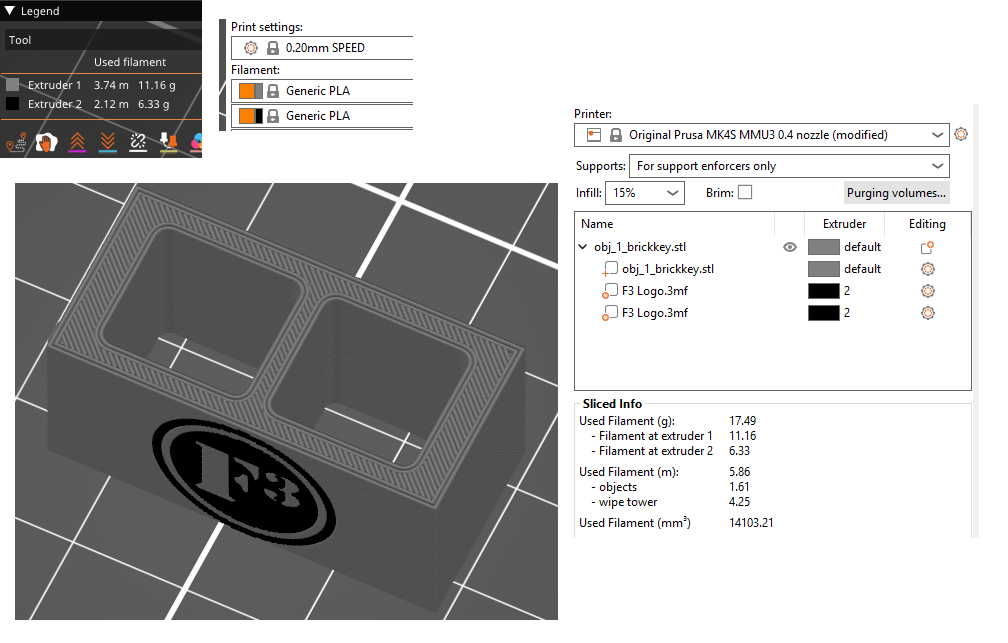Click editing icon for top-level obj_1_brickkey.stl
Screen dimensions: 1008x643
point(927,248)
